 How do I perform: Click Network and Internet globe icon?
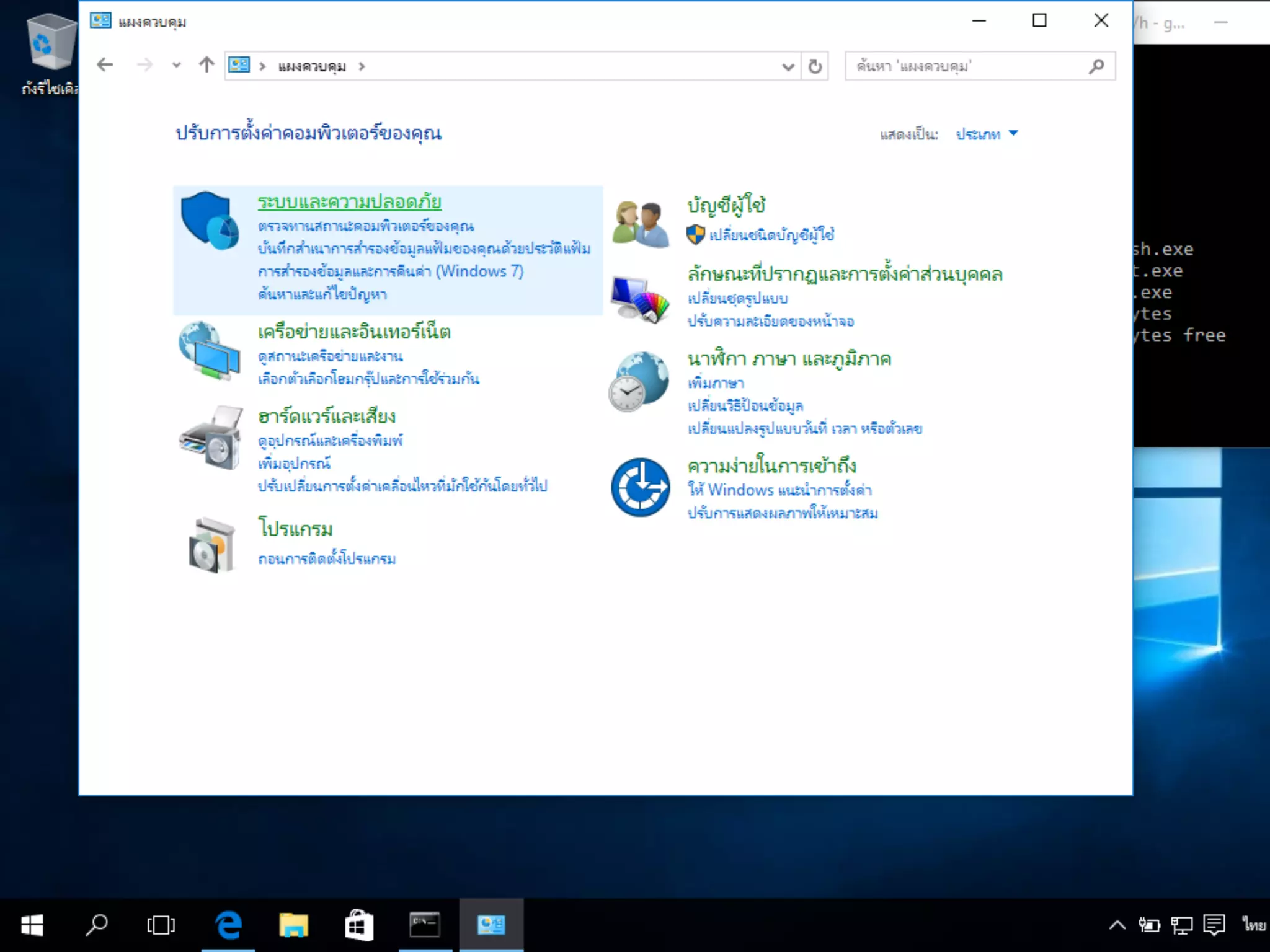(210, 350)
